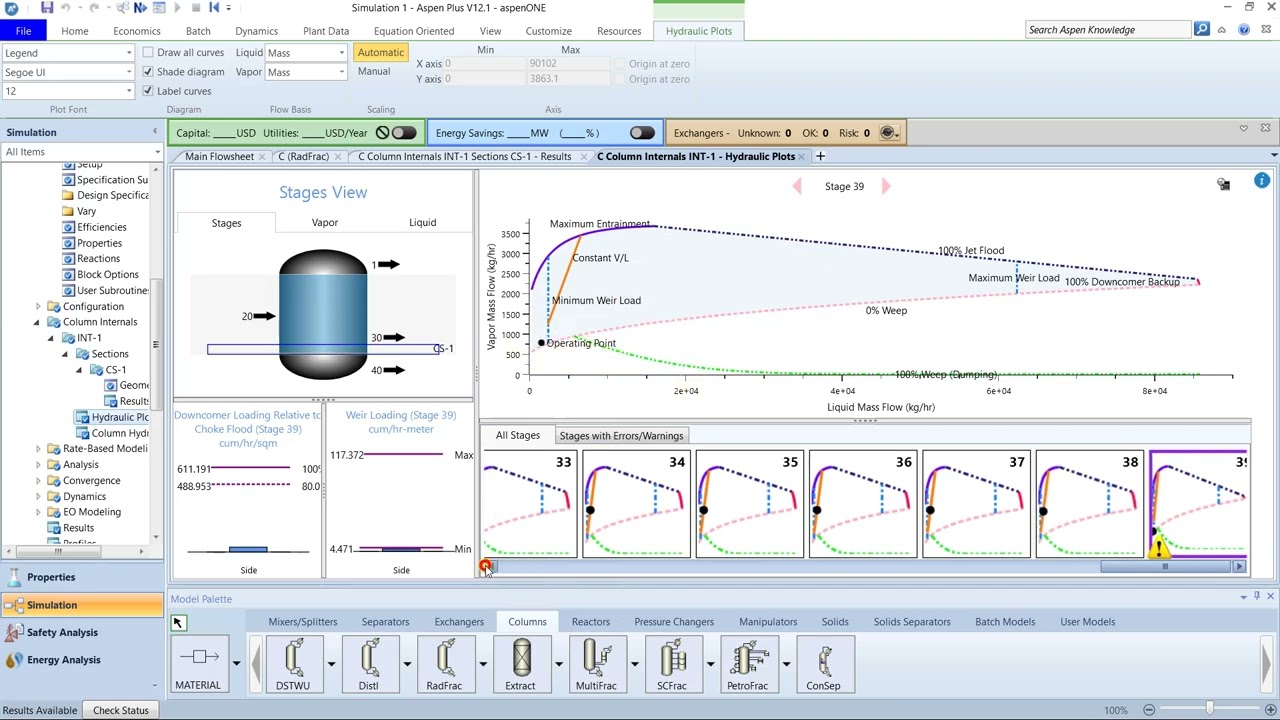
Task: Open the File menu
Action: (x=23, y=31)
